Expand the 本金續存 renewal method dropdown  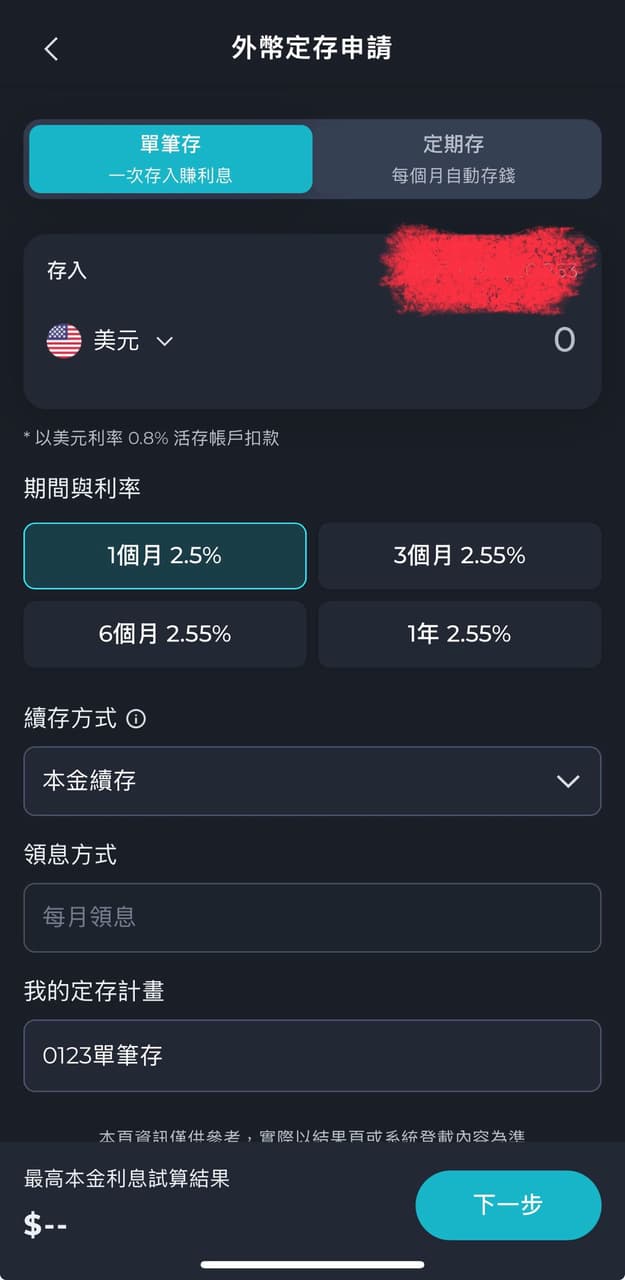[x=312, y=782]
